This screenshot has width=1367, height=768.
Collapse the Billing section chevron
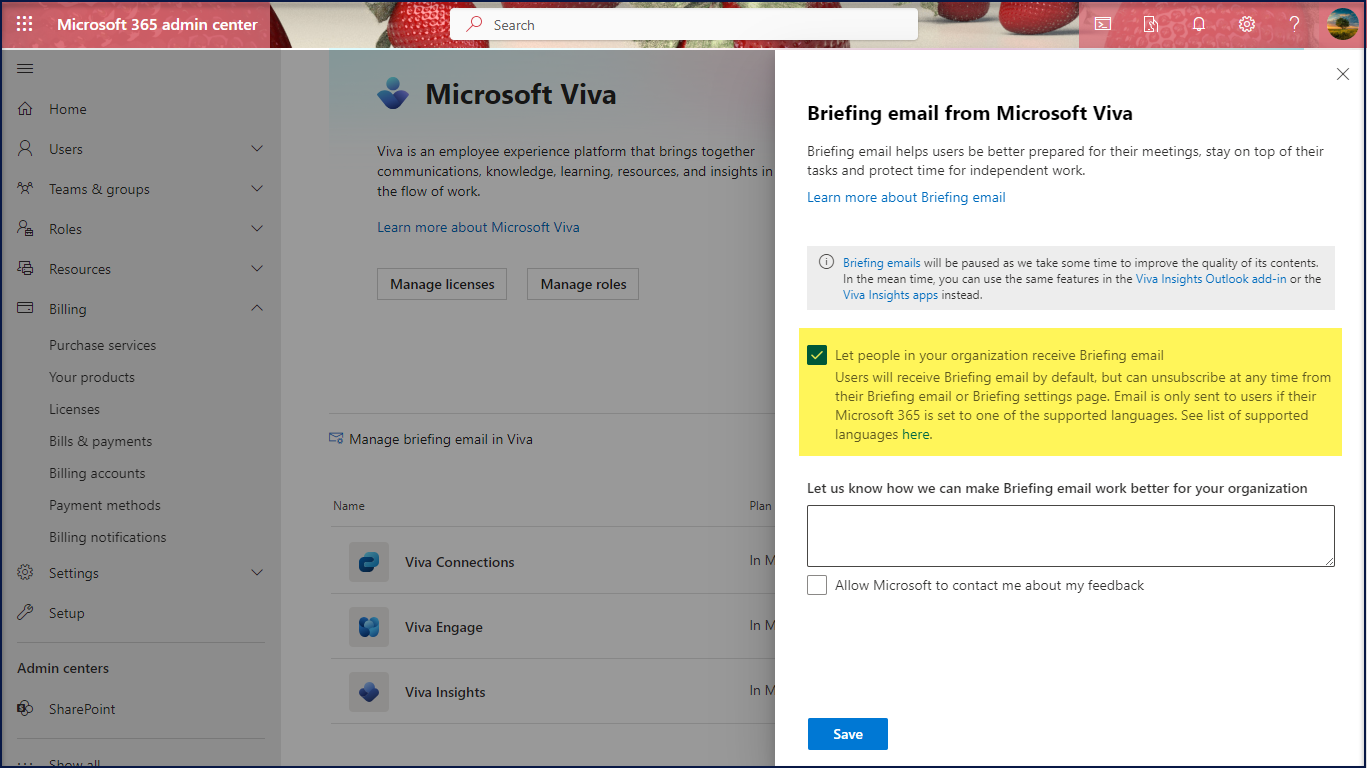257,309
